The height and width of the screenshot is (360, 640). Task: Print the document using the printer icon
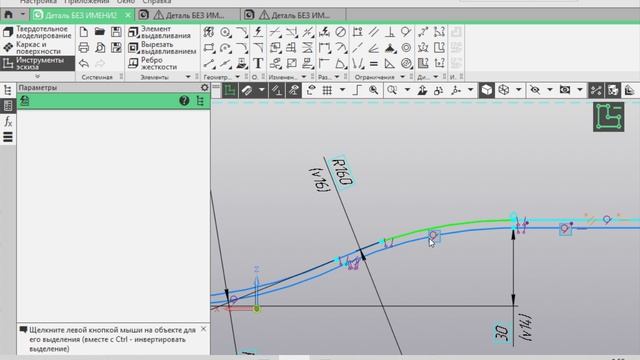84,48
